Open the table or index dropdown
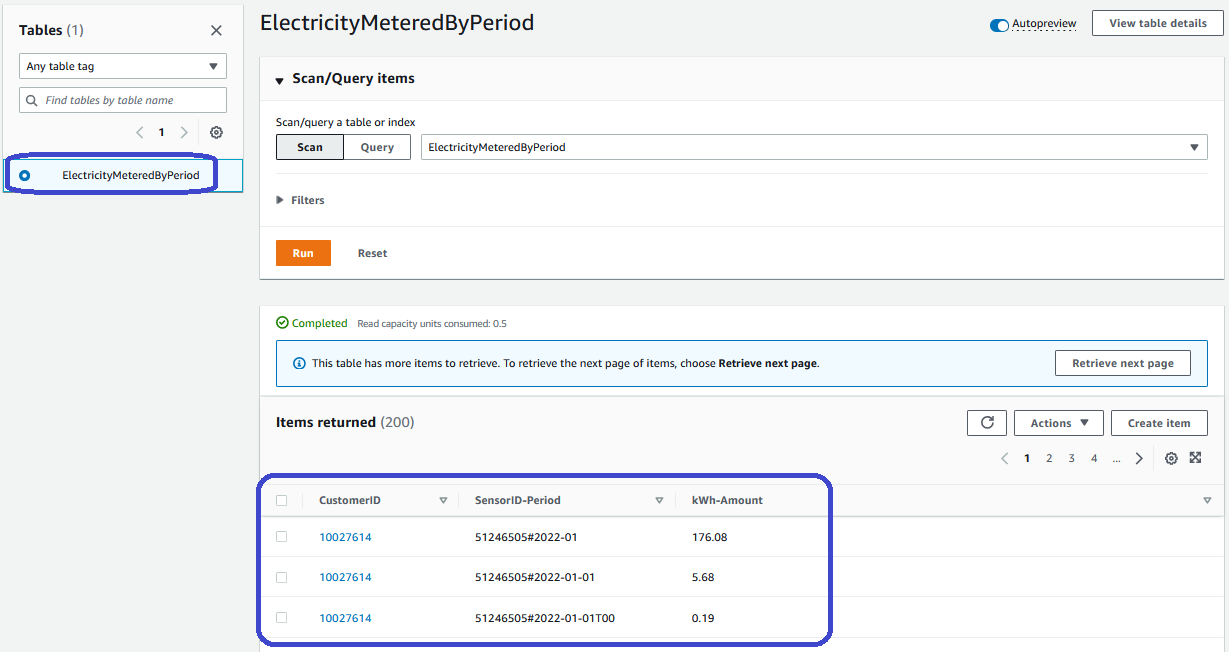The width and height of the screenshot is (1229, 652). tap(814, 147)
